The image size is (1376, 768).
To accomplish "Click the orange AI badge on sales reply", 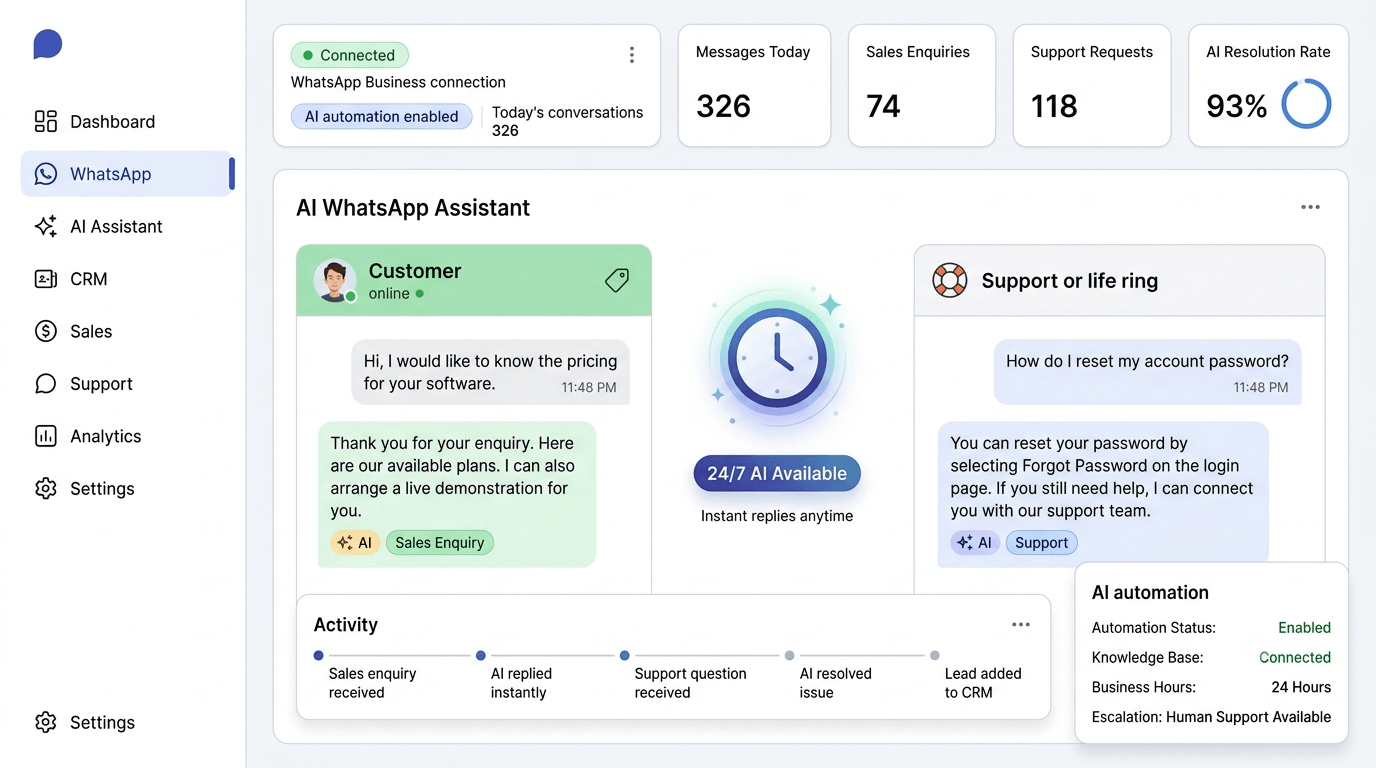I will pos(355,543).
